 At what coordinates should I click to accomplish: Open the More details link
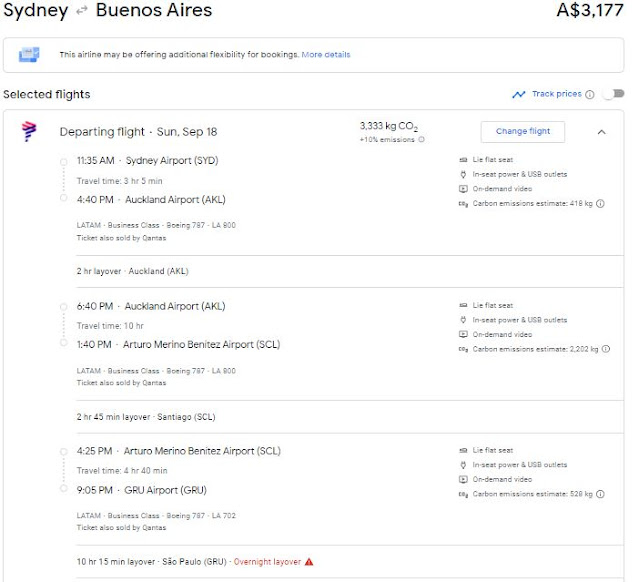pyautogui.click(x=326, y=54)
